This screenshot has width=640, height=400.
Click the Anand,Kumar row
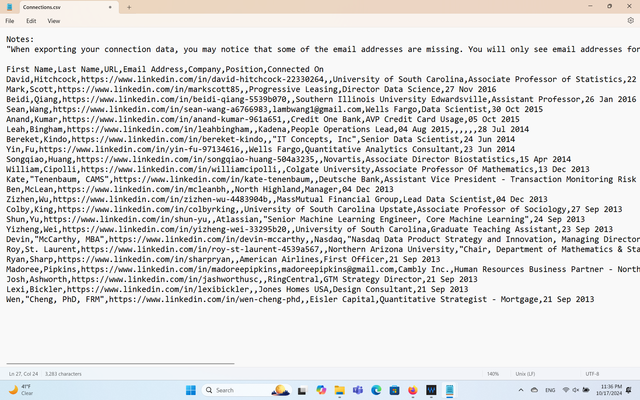263,119
